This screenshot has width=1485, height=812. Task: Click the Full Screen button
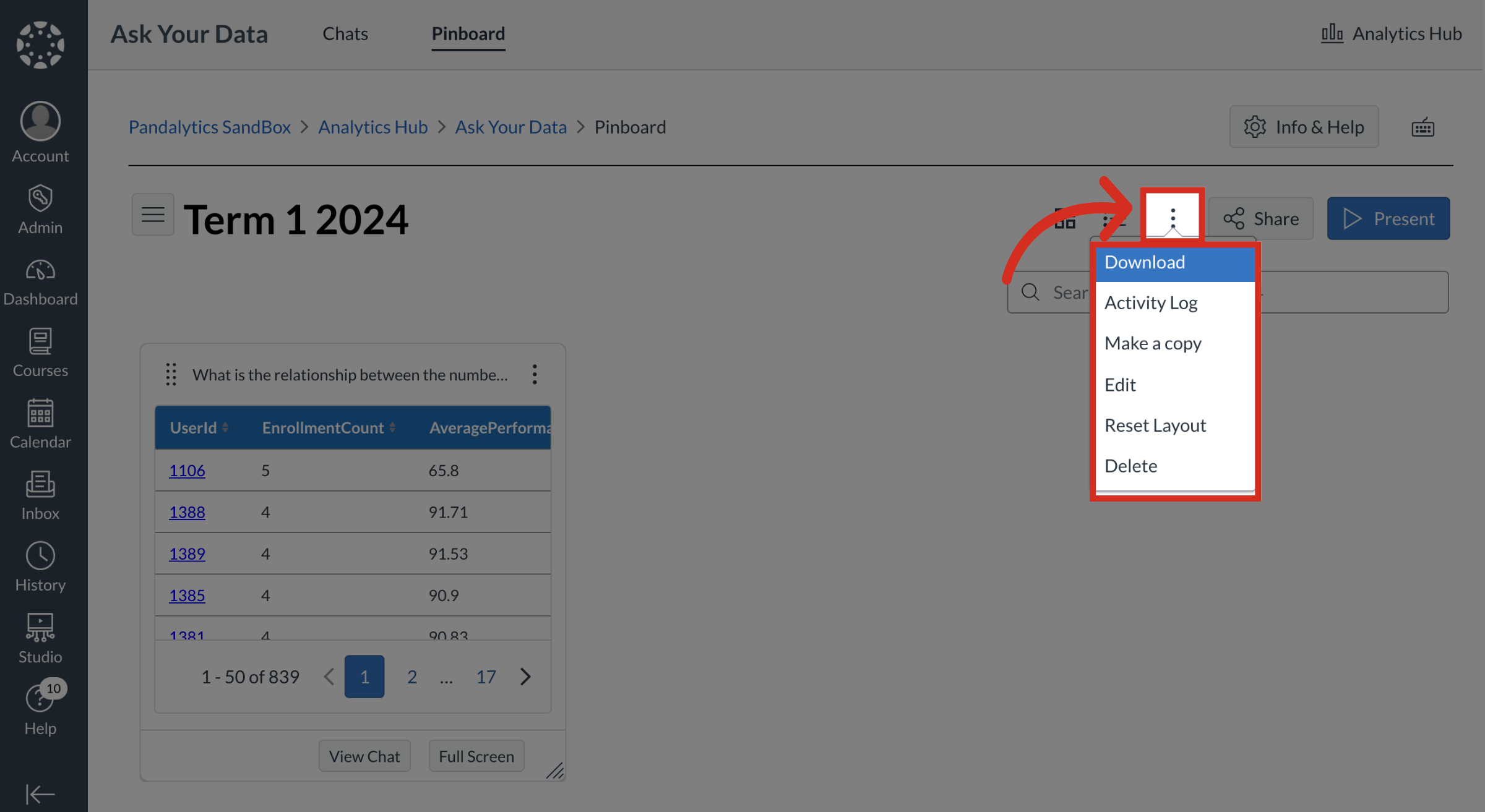(x=476, y=756)
